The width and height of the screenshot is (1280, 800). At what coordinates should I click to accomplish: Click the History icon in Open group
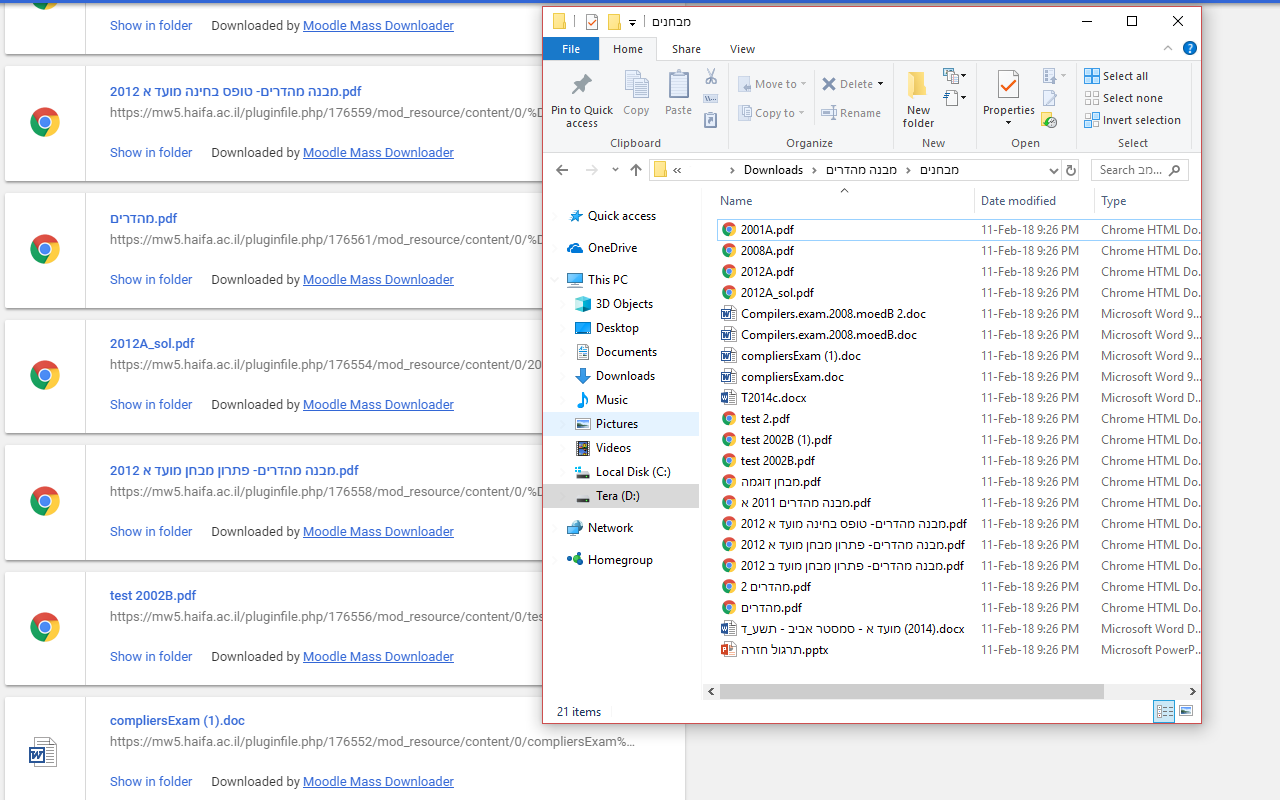tap(1049, 120)
